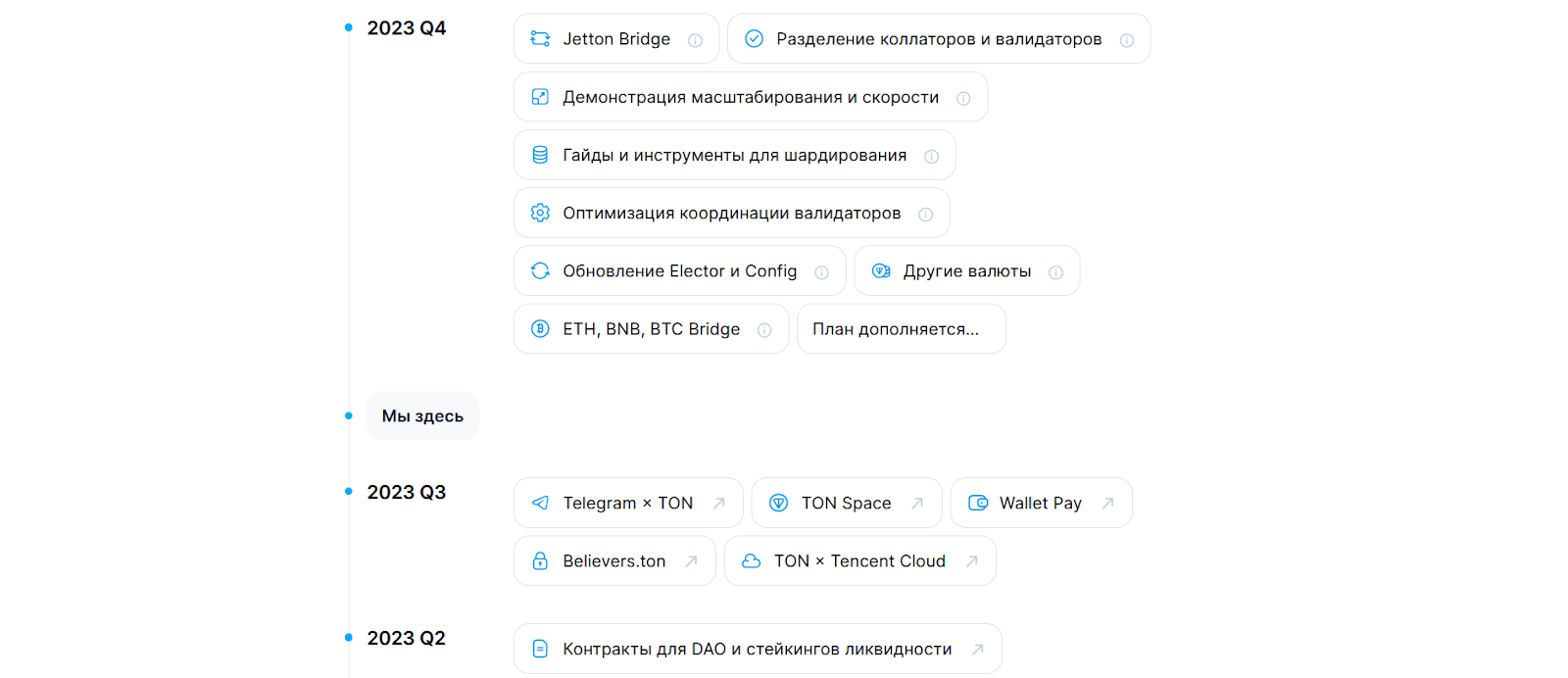Open the Wallet Pay link
This screenshot has width=1568, height=678.
1041,503
